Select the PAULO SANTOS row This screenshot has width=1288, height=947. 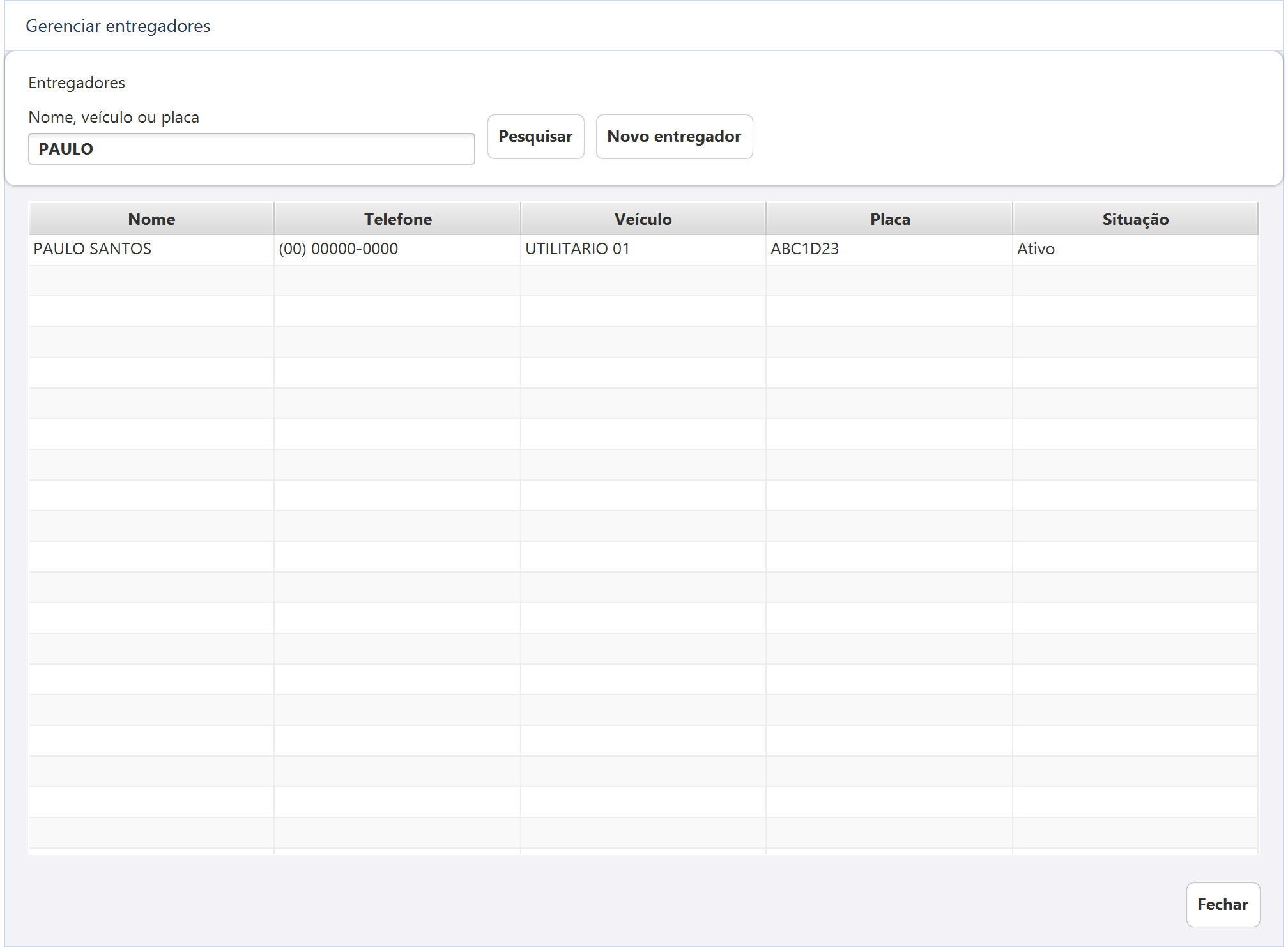coord(643,249)
